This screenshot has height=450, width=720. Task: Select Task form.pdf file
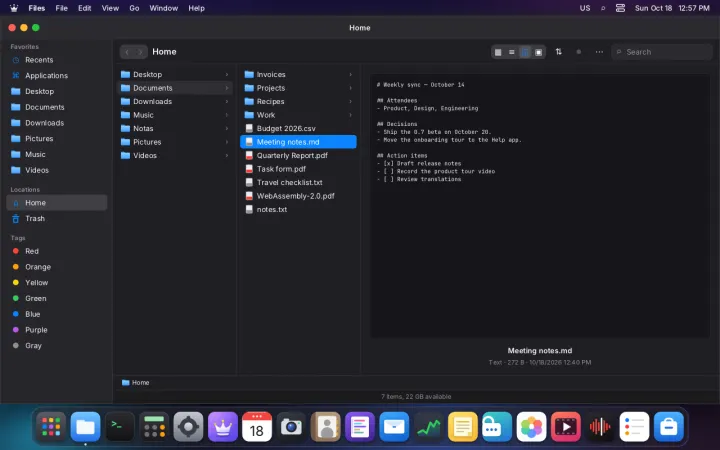tap(298, 169)
